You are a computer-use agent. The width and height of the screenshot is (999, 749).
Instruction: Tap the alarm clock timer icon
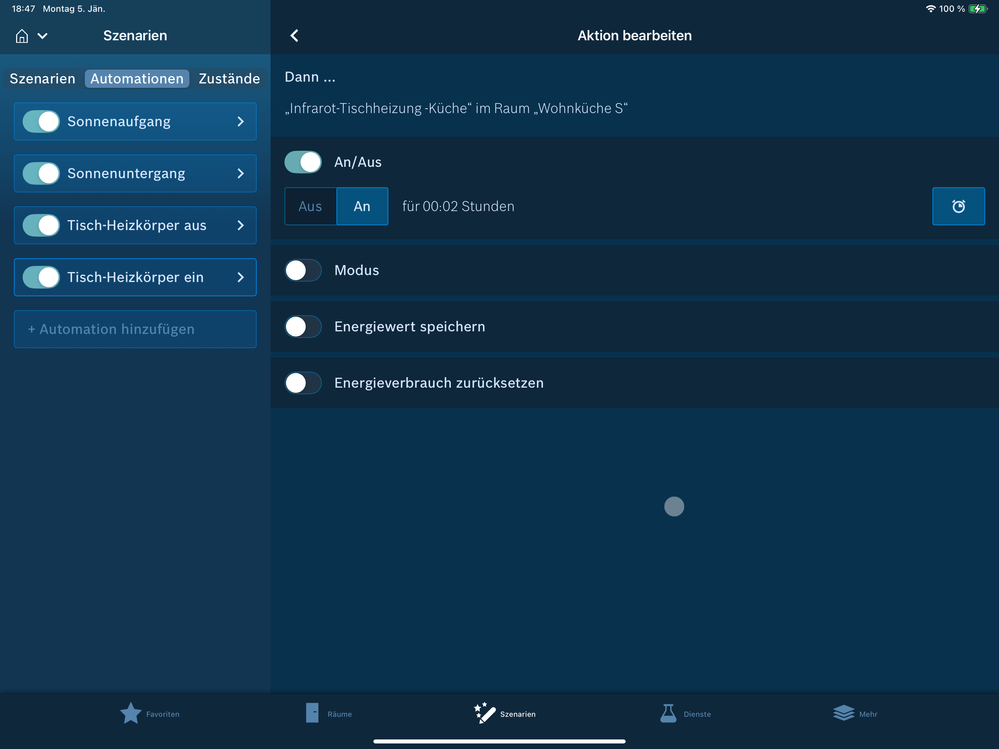958,206
